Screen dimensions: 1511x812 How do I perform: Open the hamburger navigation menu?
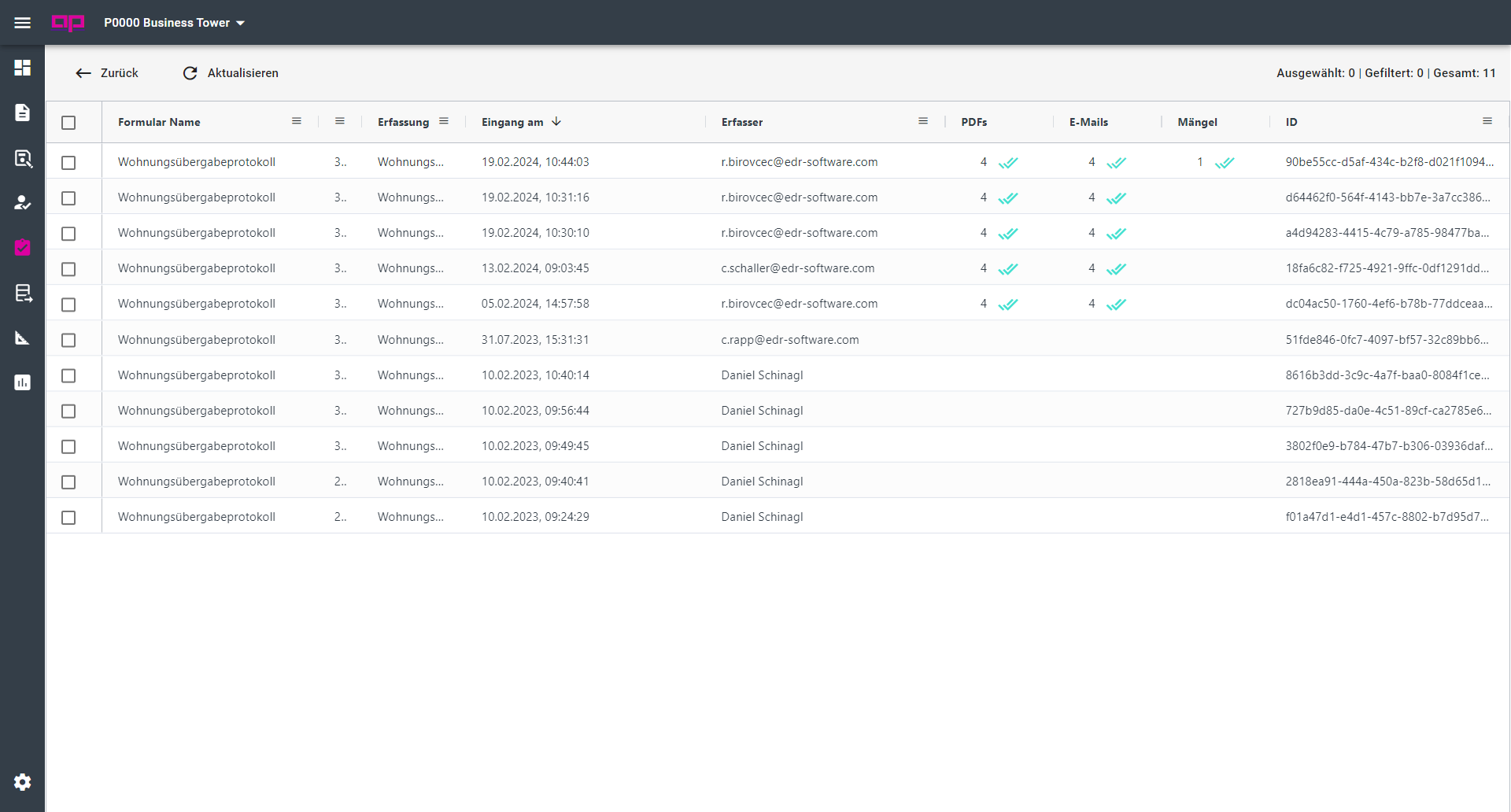point(22,23)
